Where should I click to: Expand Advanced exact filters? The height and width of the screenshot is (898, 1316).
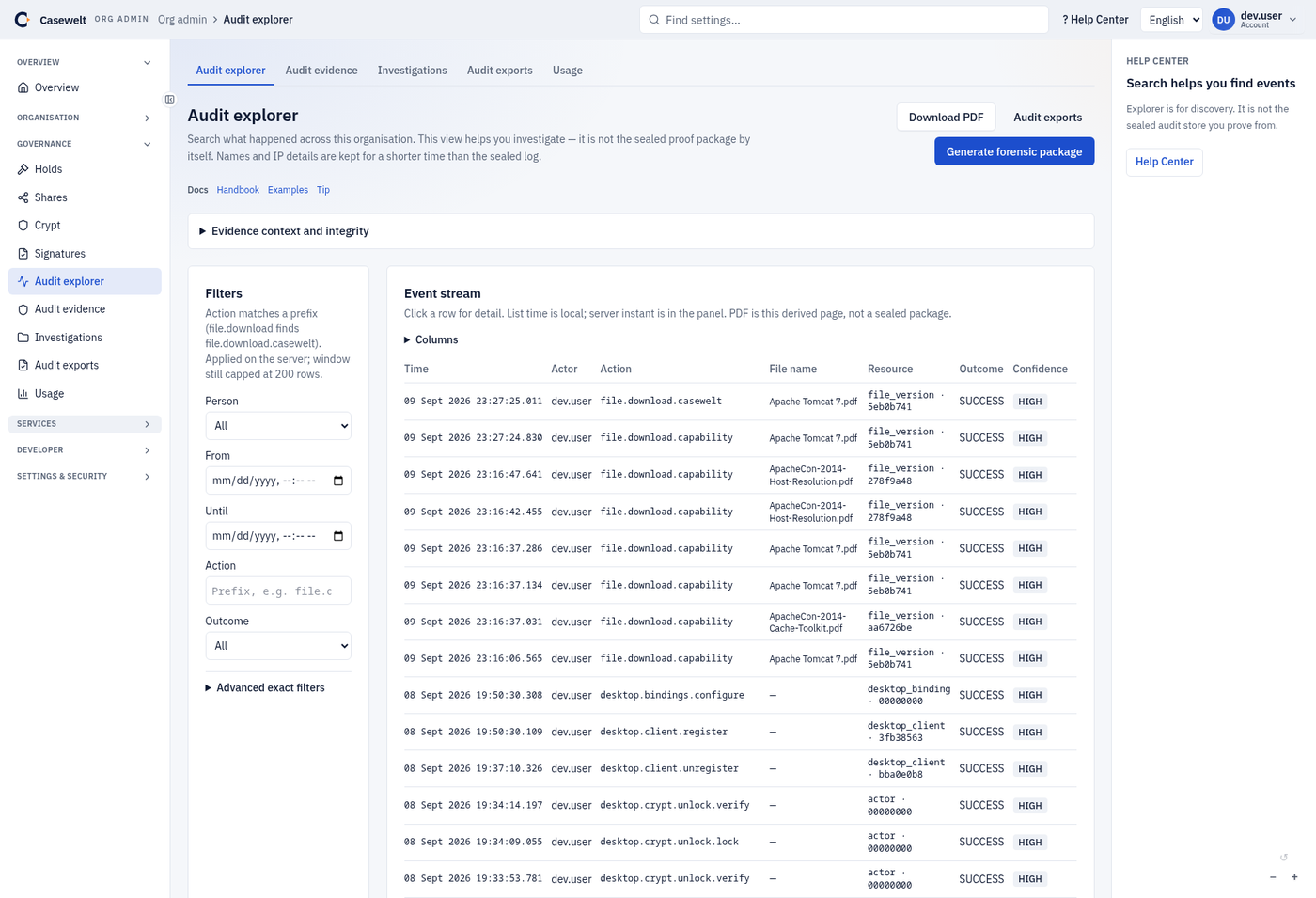coord(265,688)
